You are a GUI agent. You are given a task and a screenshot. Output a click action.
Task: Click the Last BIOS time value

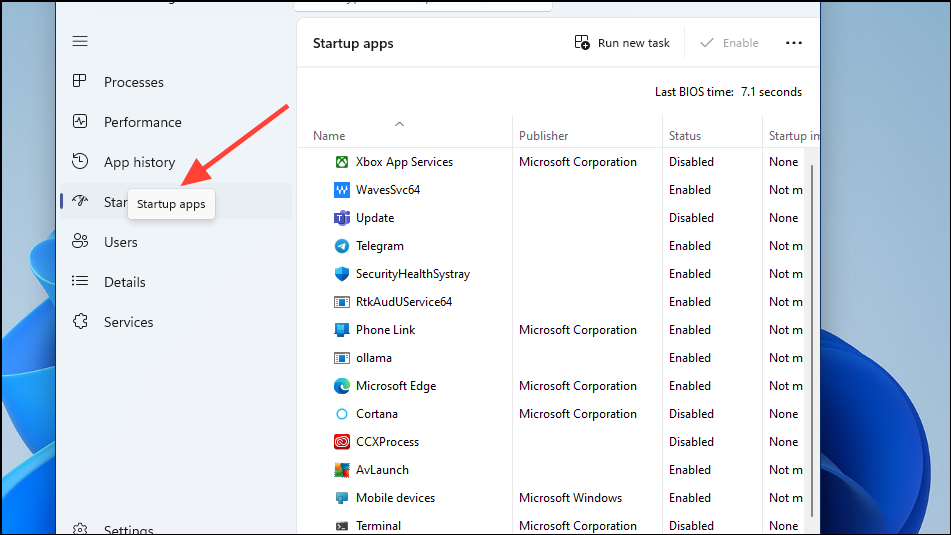771,92
